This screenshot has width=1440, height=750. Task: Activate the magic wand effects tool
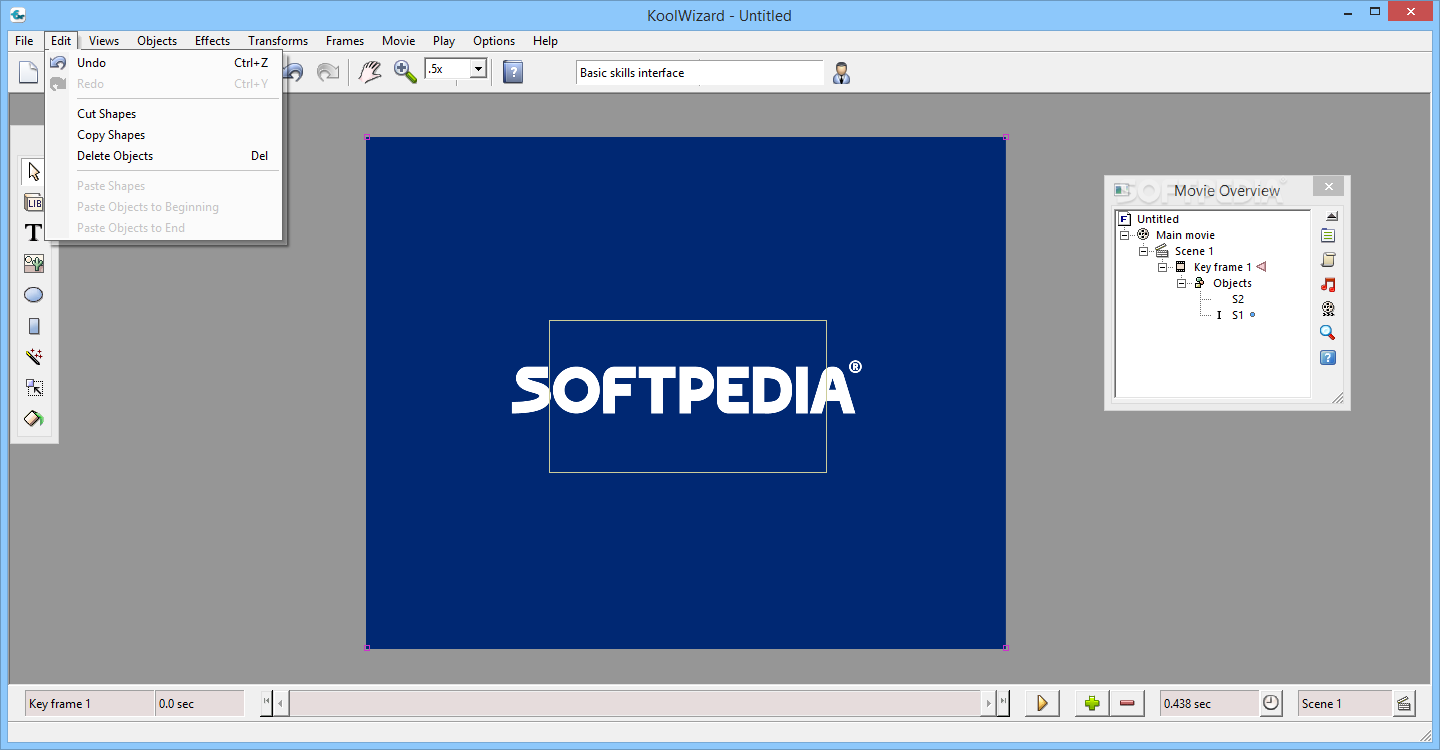pyautogui.click(x=34, y=357)
